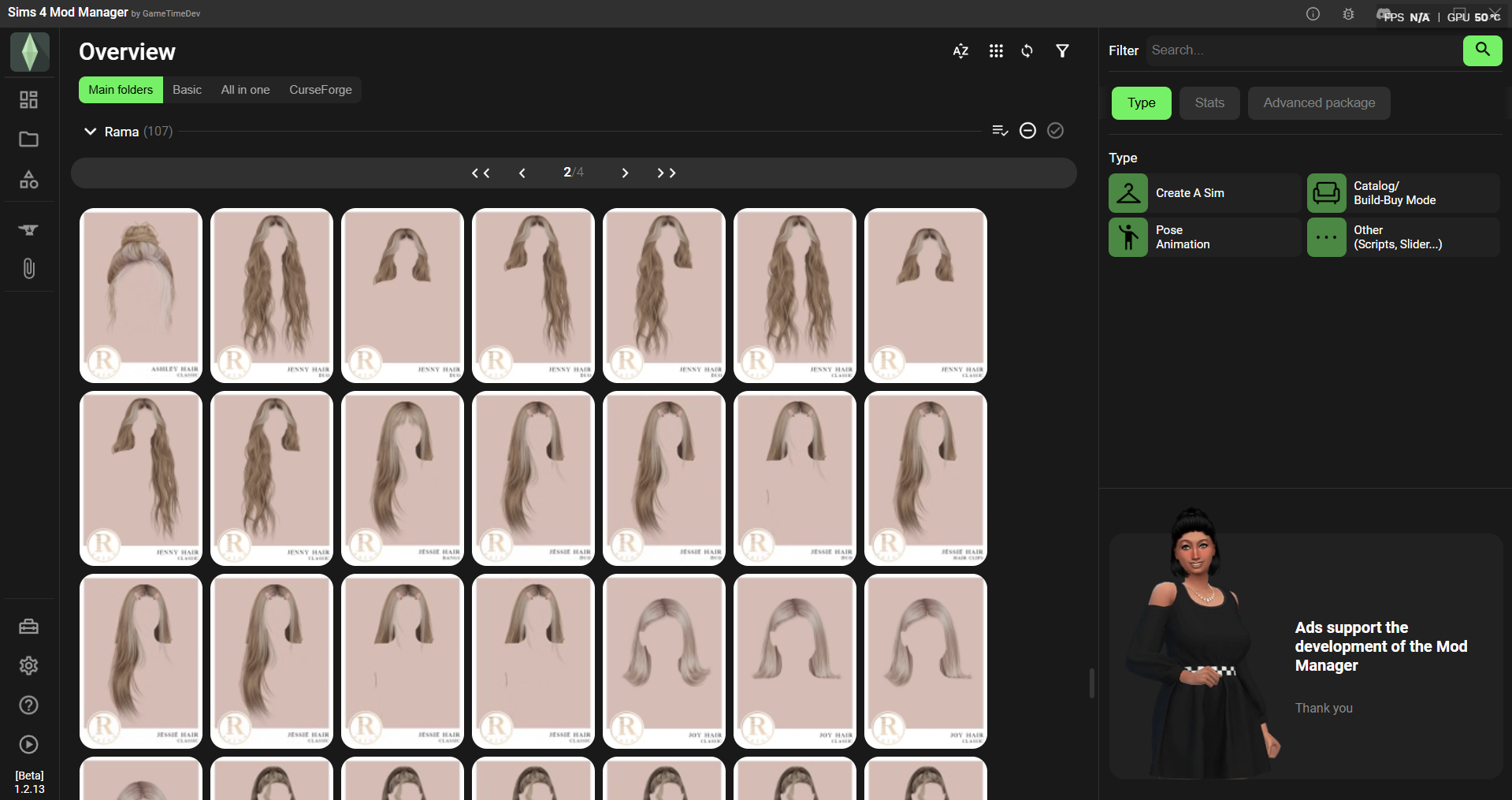Select the Advanced package filter tab

click(x=1319, y=103)
